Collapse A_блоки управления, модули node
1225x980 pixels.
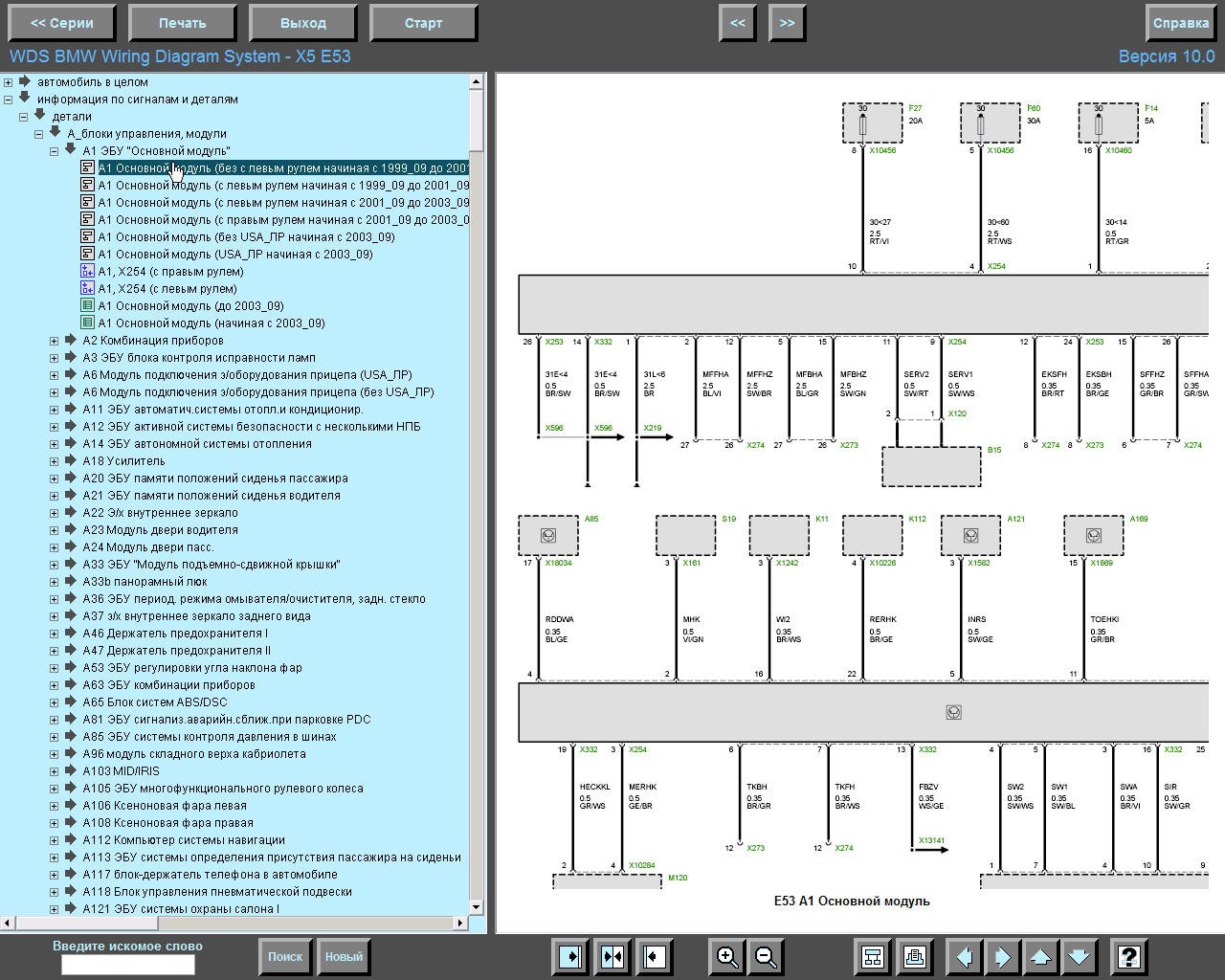[x=39, y=134]
